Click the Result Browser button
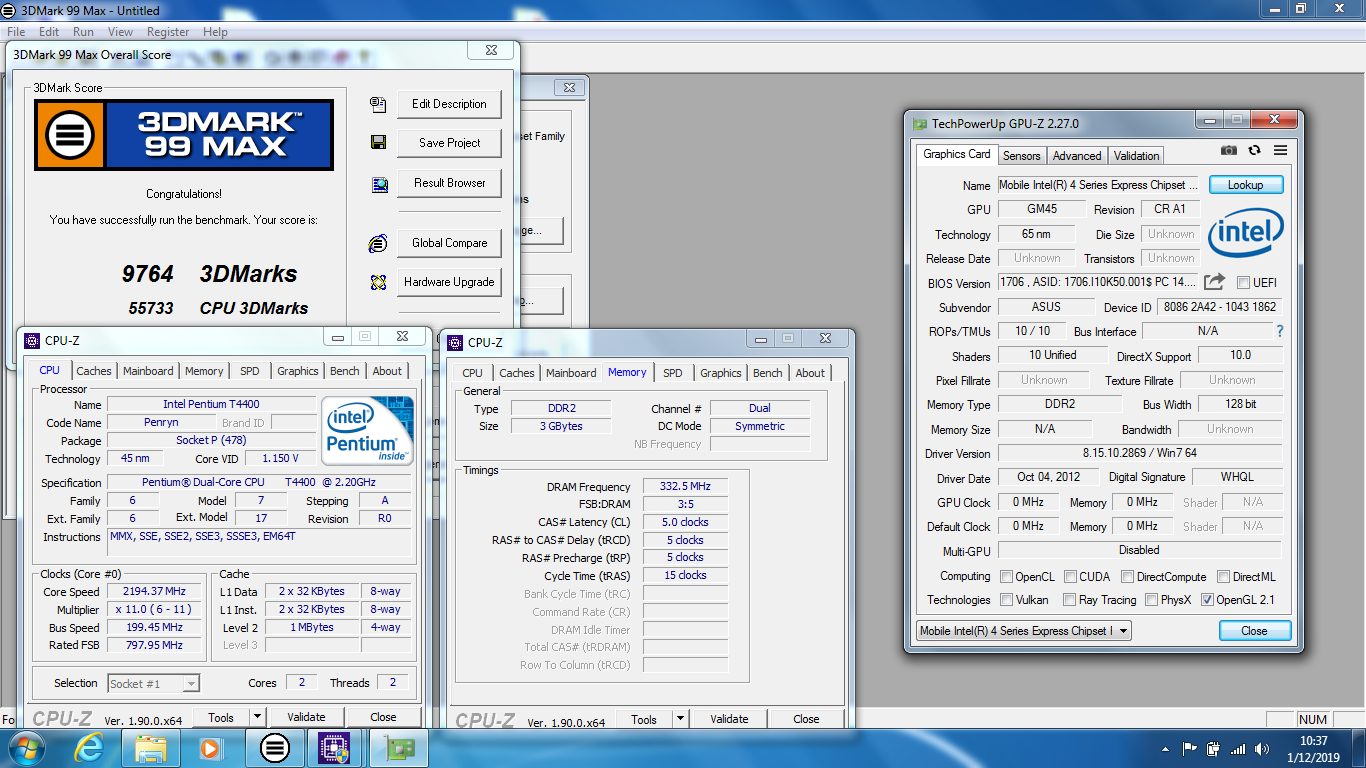 449,183
